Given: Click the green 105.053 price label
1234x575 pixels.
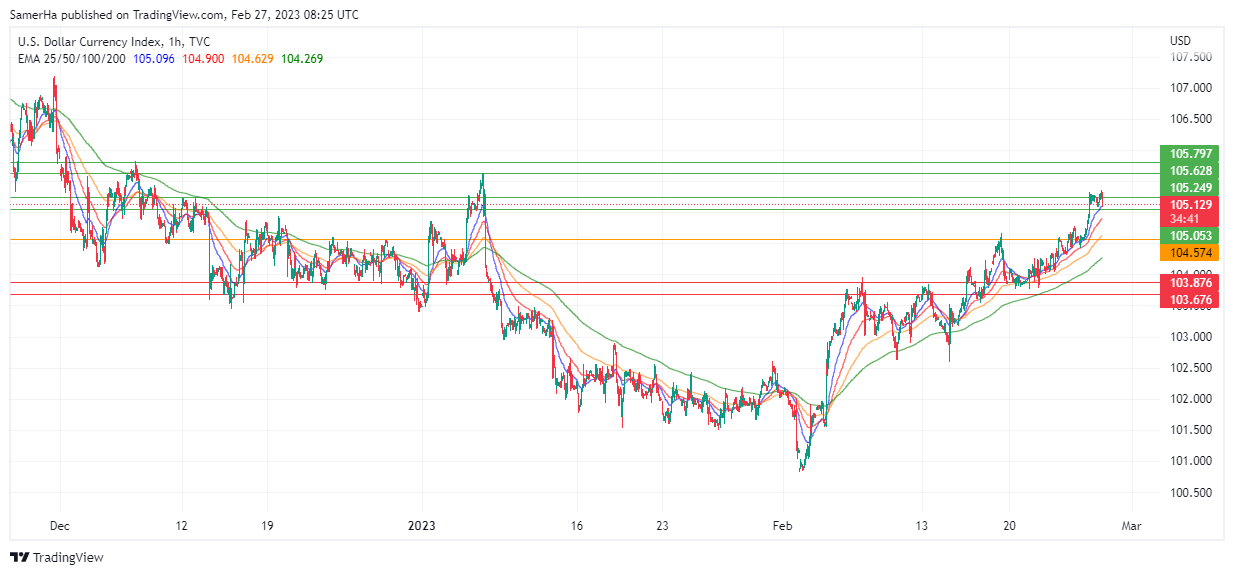Looking at the screenshot, I should click(x=1191, y=236).
